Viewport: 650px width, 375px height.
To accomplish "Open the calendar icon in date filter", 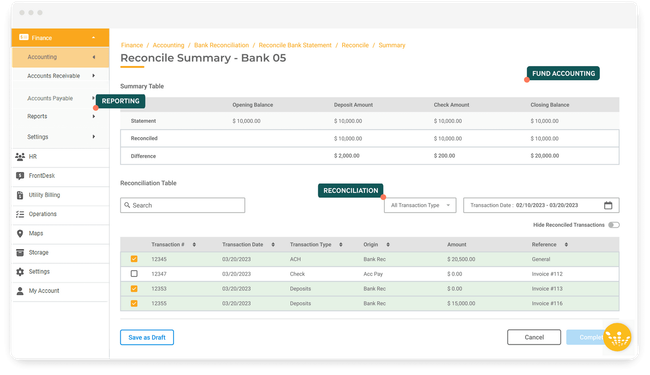I will [x=608, y=205].
